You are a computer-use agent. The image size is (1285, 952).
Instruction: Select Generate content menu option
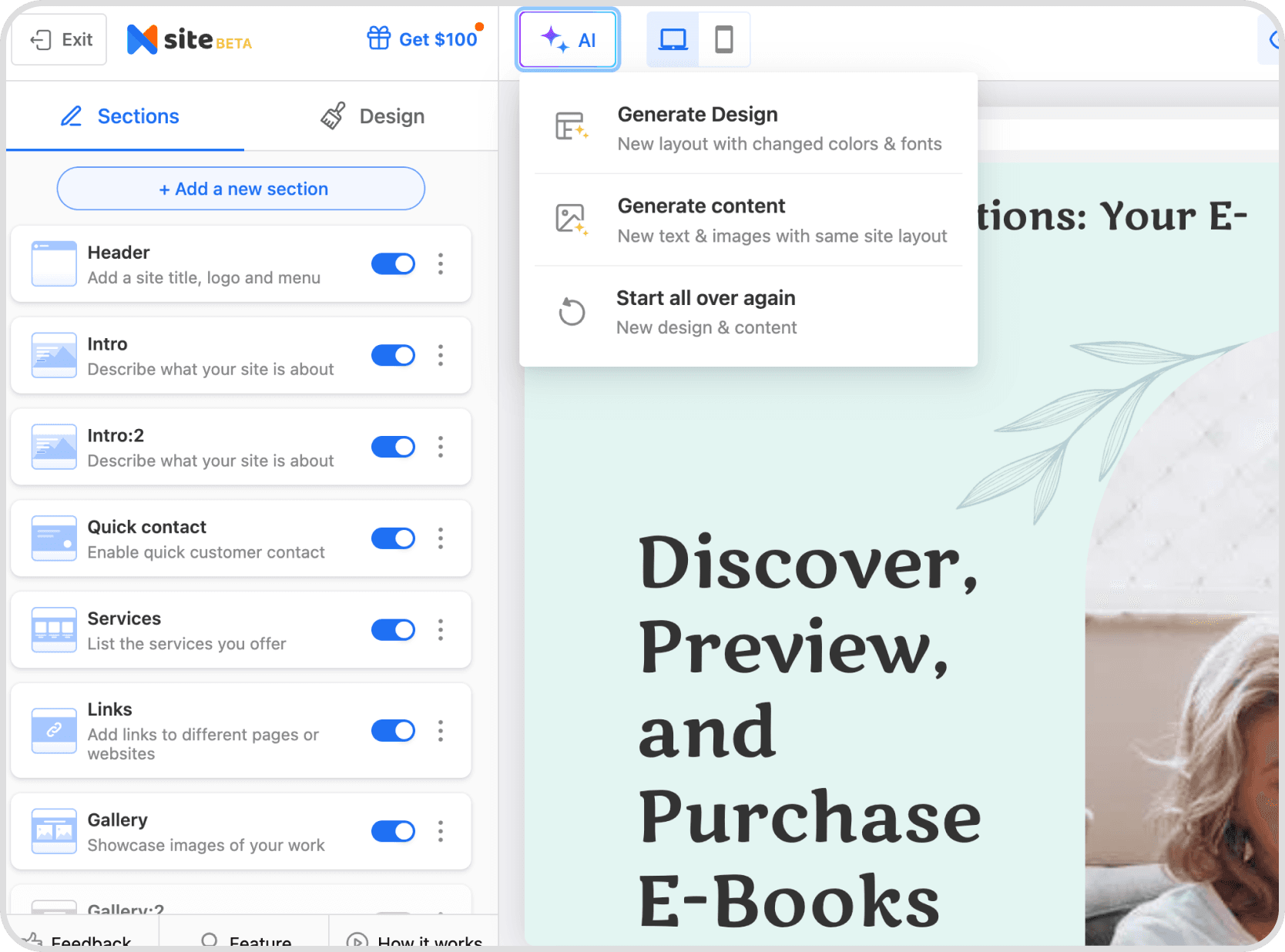(x=748, y=220)
